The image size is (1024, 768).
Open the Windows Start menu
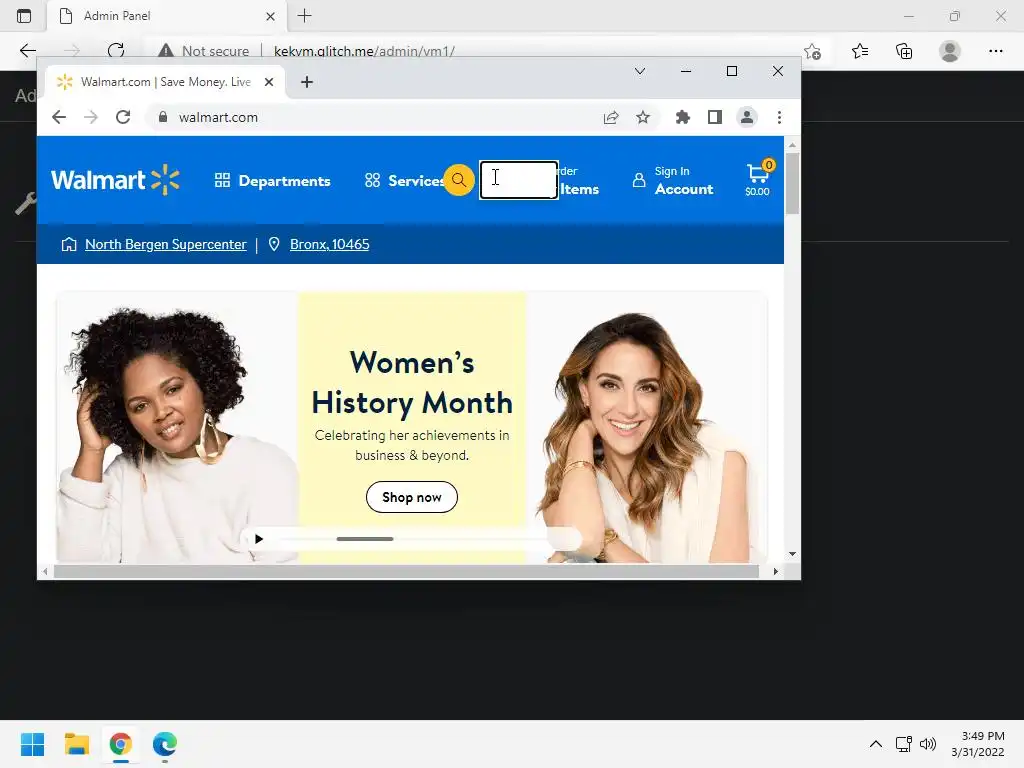pyautogui.click(x=32, y=744)
